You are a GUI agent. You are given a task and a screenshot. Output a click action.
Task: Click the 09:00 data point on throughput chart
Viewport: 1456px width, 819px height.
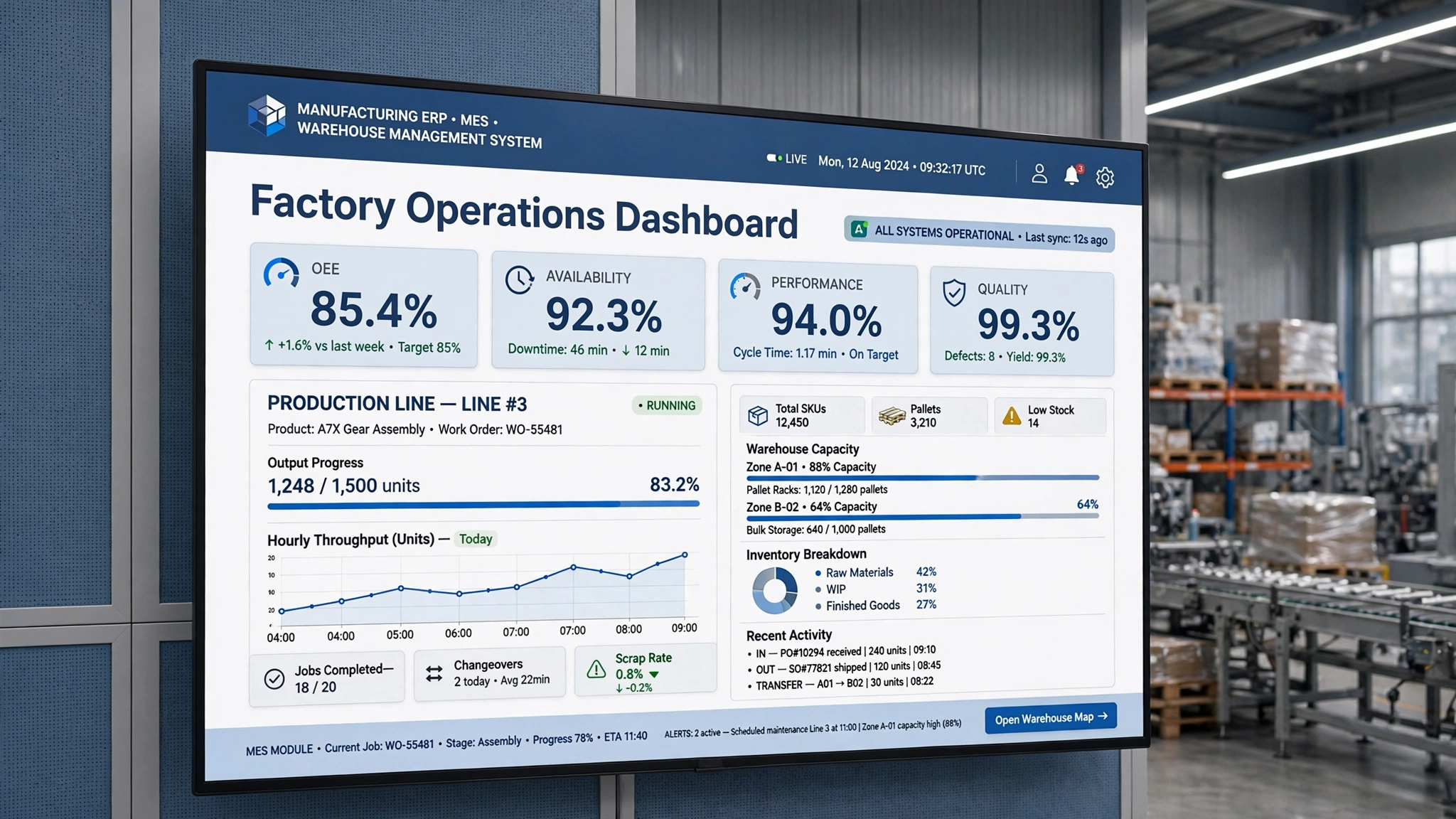[x=685, y=555]
